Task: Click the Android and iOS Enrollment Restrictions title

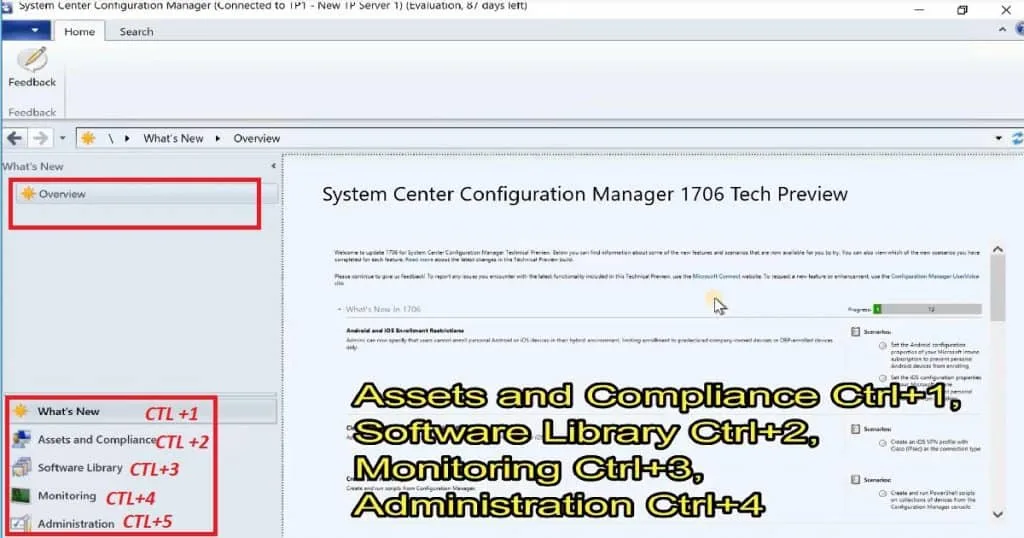Action: pos(405,331)
